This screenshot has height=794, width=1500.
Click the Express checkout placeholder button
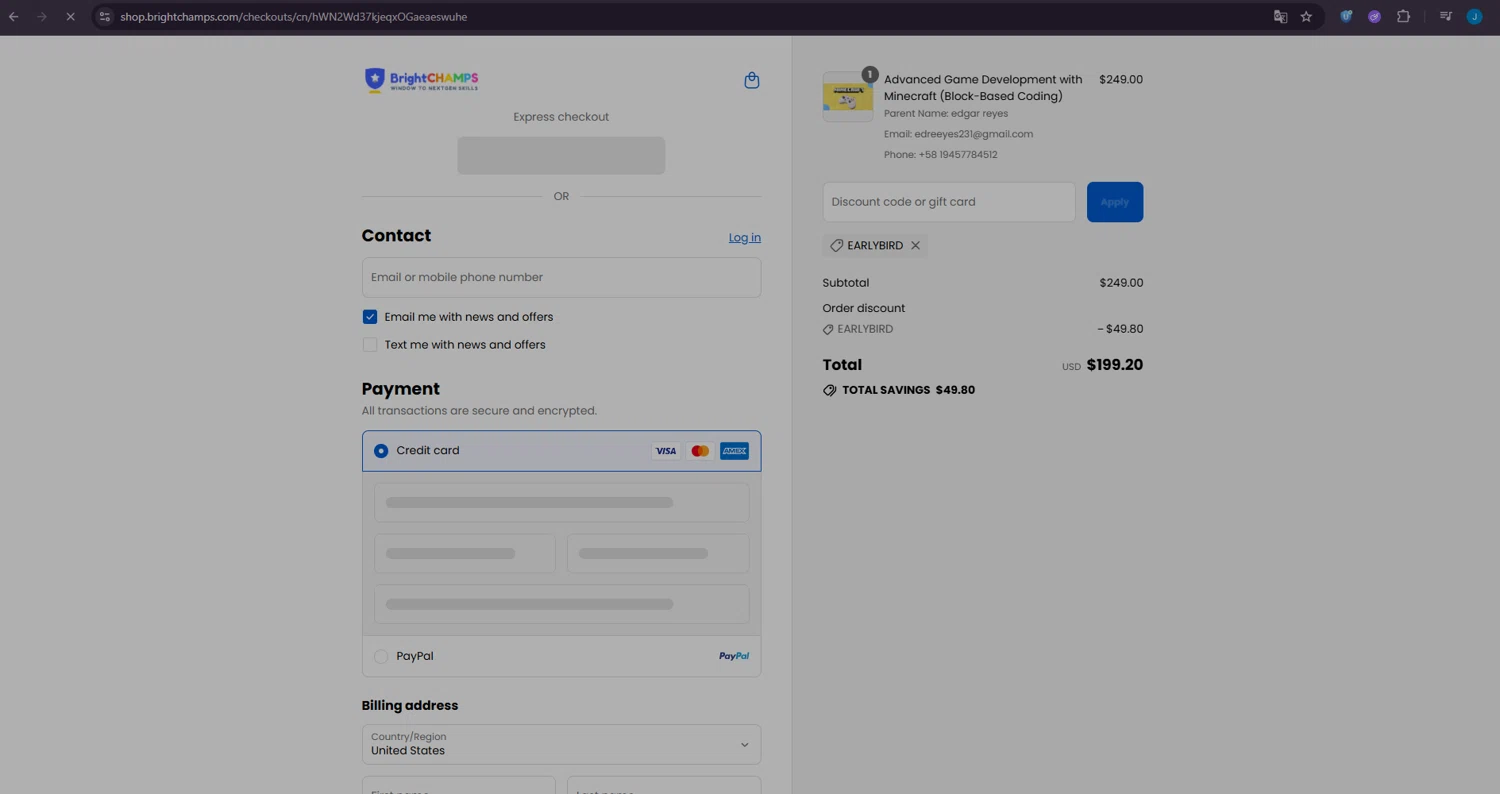point(561,156)
